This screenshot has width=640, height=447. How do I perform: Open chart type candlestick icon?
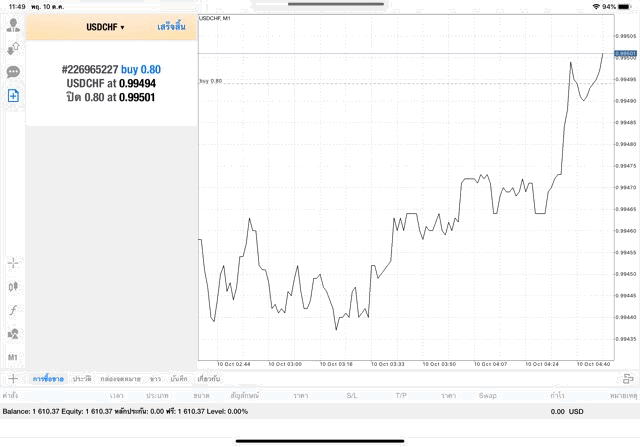point(13,287)
